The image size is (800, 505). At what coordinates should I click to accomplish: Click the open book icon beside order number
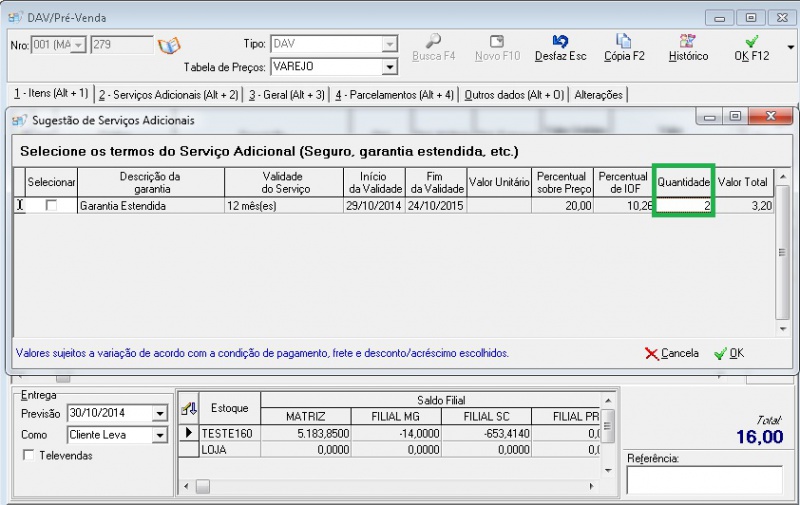tap(169, 46)
